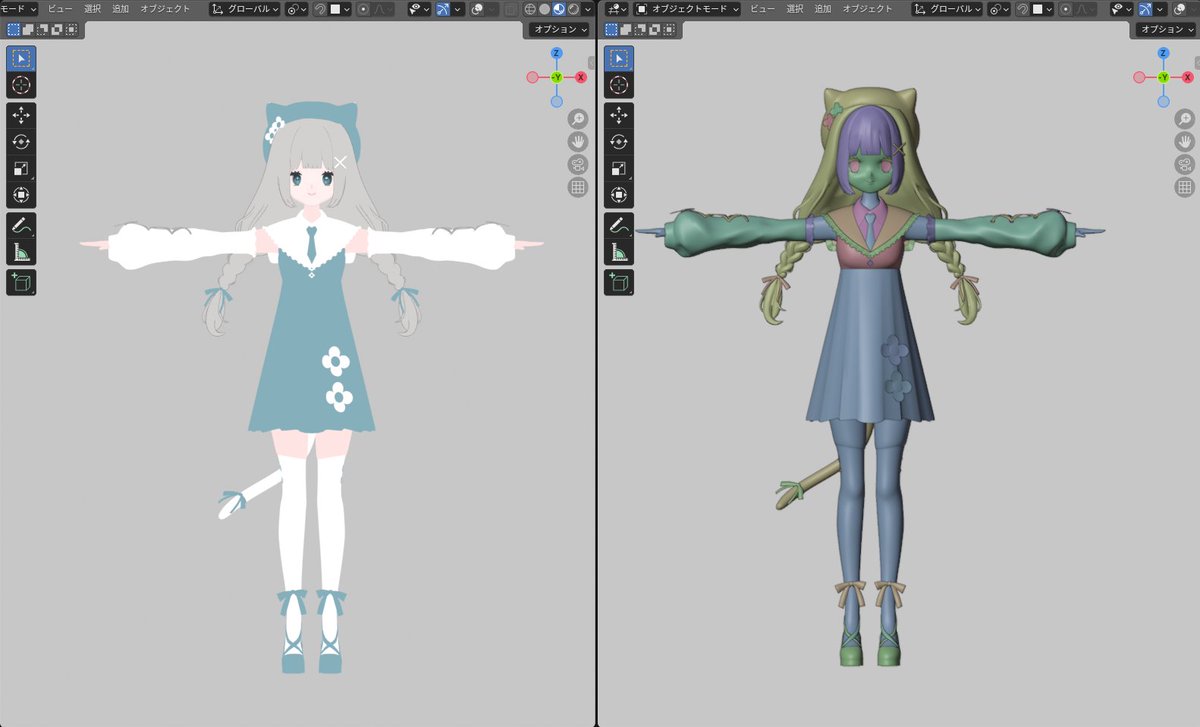Open グローバル orientation dropdown in left viewport
Image resolution: width=1200 pixels, height=727 pixels.
(245, 9)
